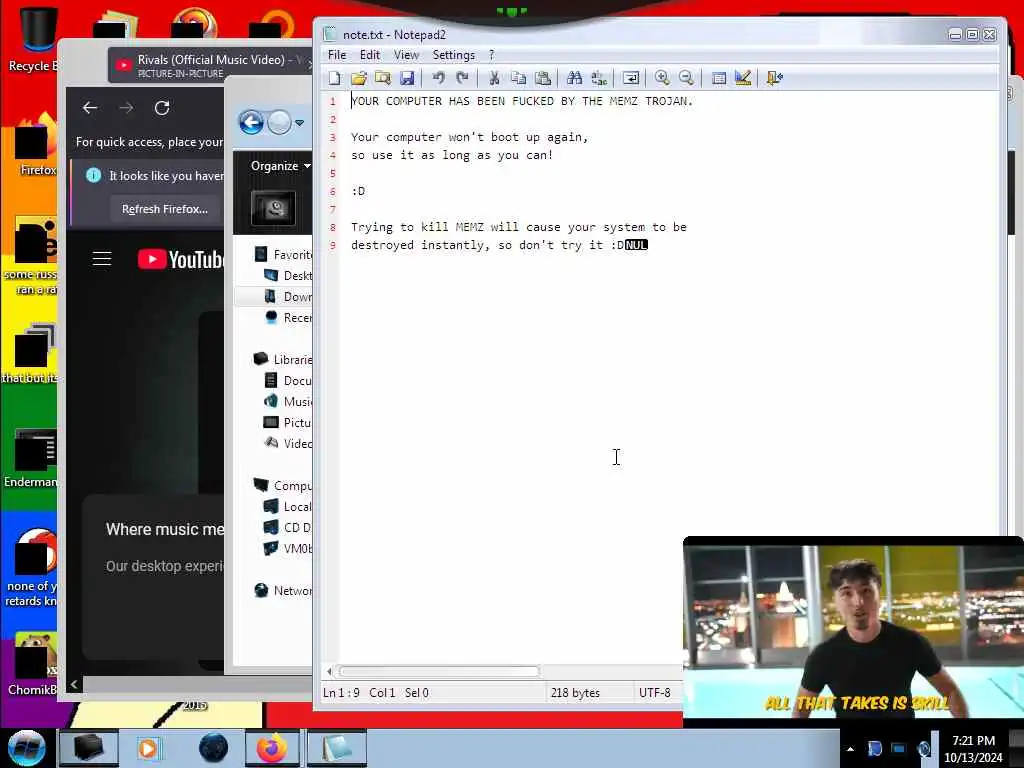Open the Organize dropdown in Explorer
The image size is (1024, 768).
(280, 166)
